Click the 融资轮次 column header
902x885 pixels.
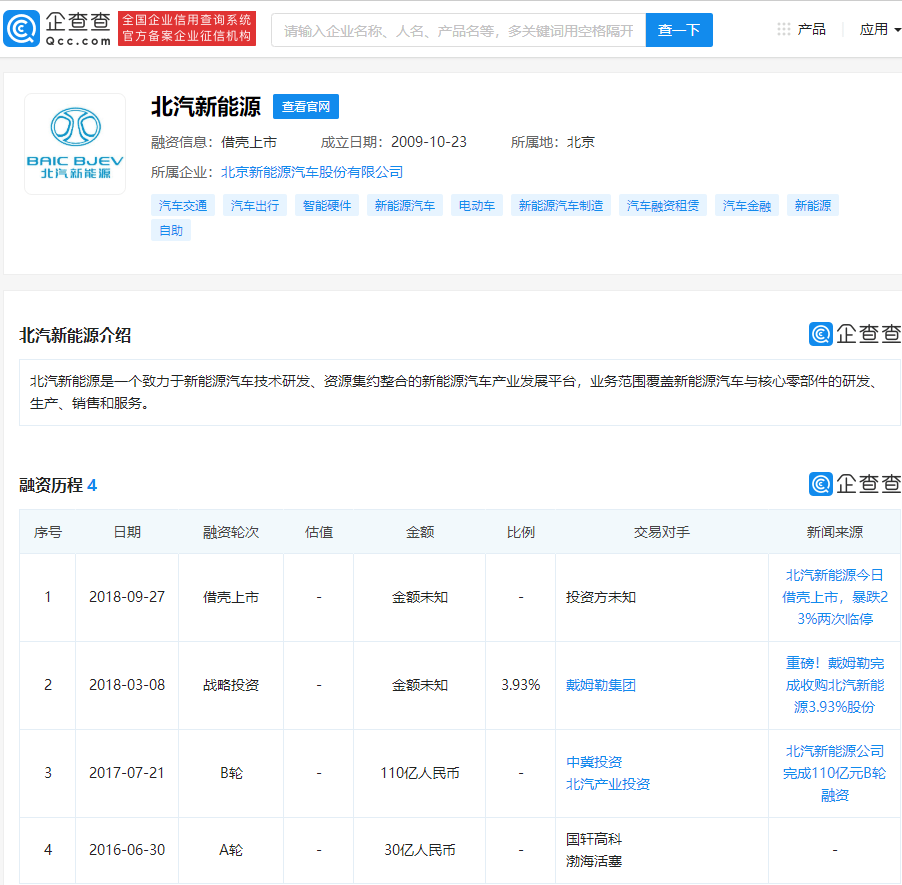point(231,532)
